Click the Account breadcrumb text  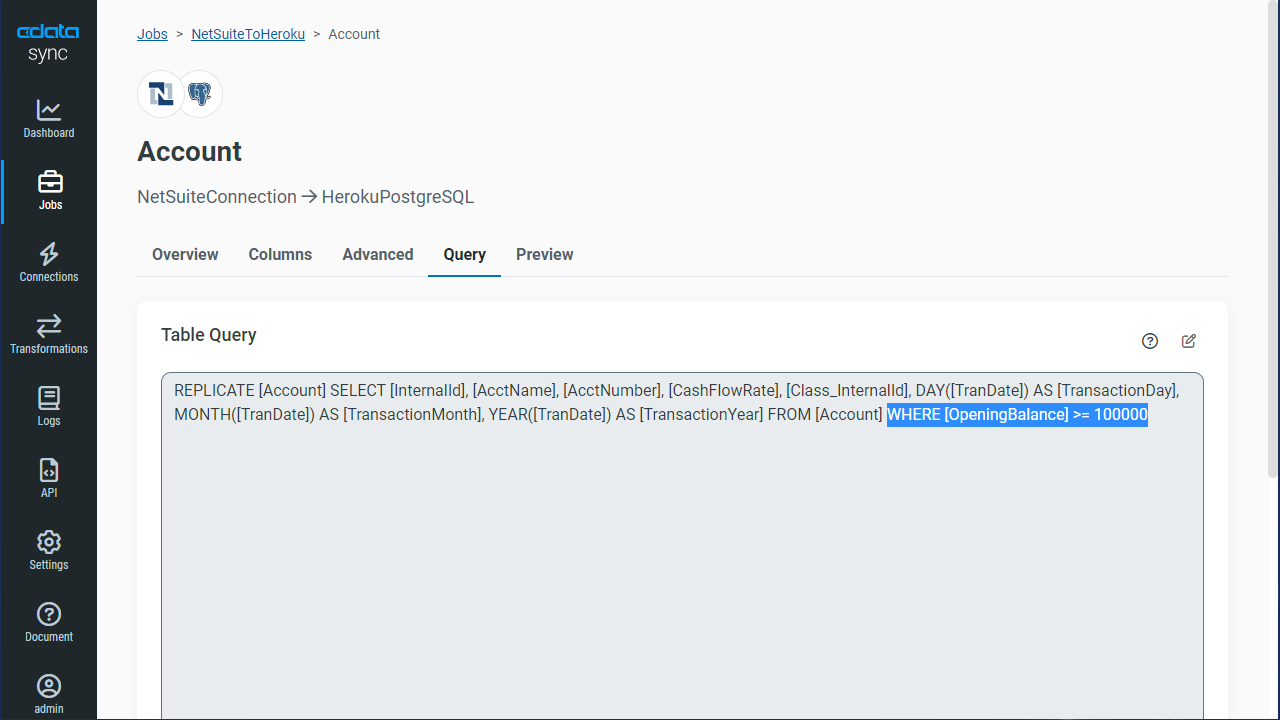pyautogui.click(x=354, y=34)
